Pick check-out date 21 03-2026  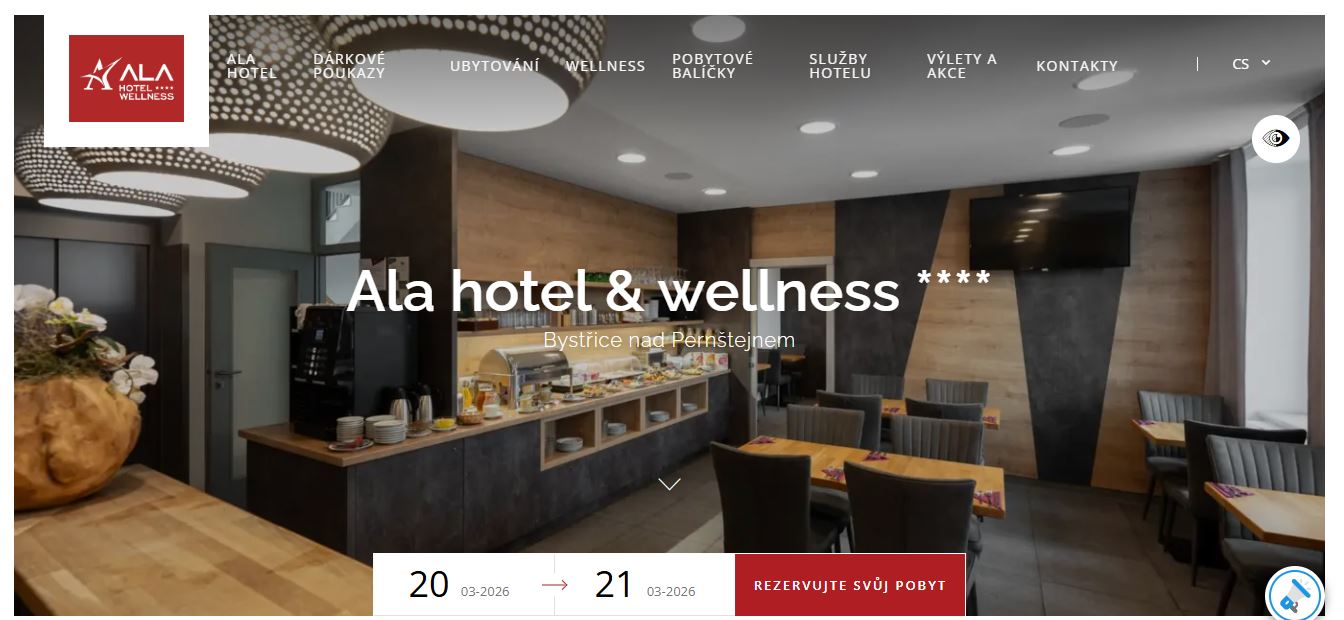[x=645, y=585]
